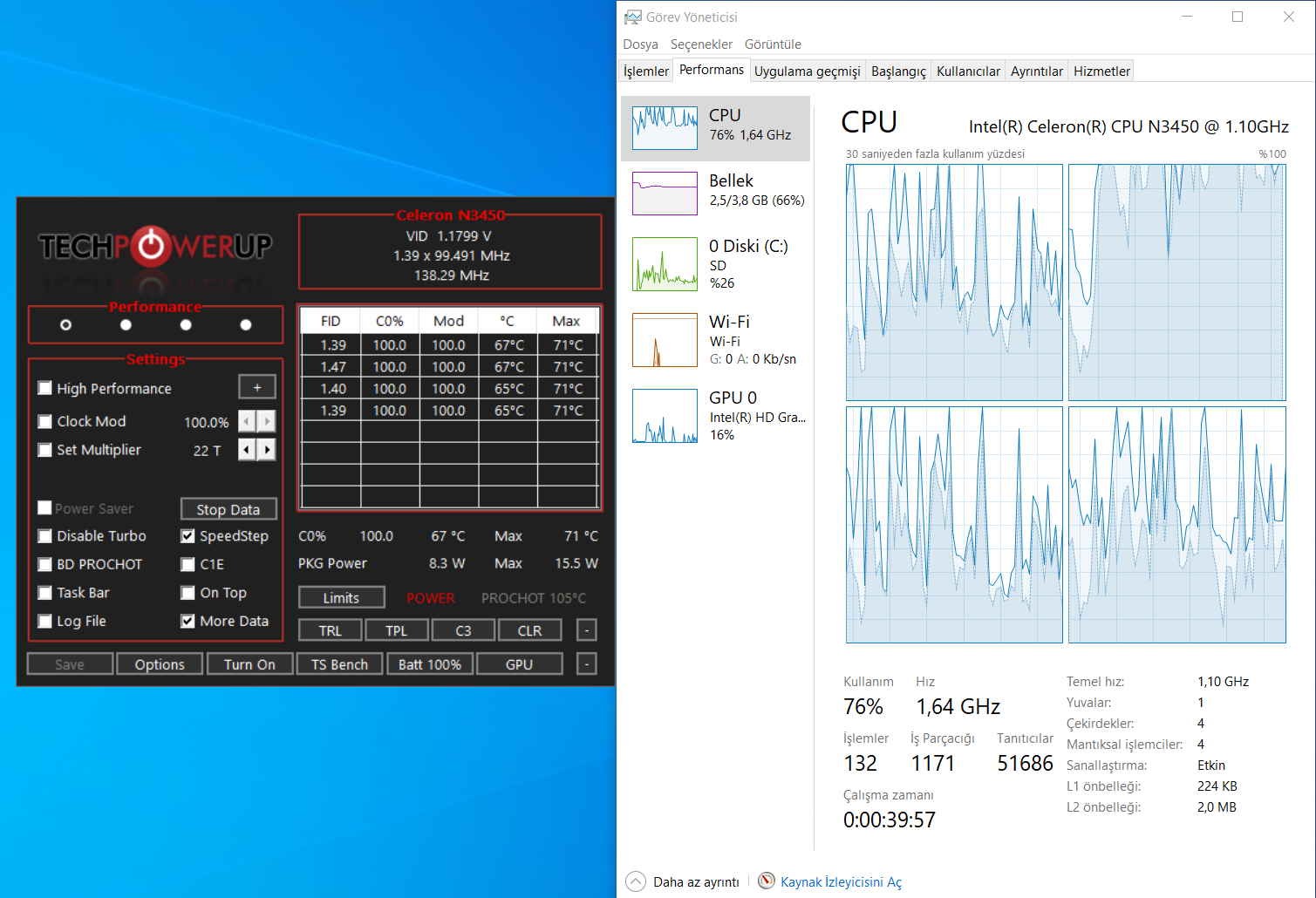Click the FID value 1.40 cell
The width and height of the screenshot is (1316, 898).
click(x=332, y=389)
